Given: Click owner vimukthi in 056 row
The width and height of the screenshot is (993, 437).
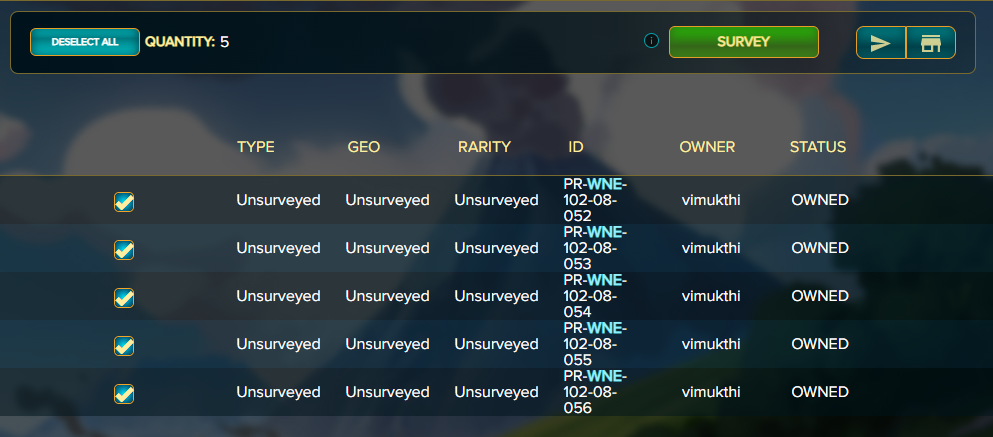Looking at the screenshot, I should pyautogui.click(x=711, y=393).
